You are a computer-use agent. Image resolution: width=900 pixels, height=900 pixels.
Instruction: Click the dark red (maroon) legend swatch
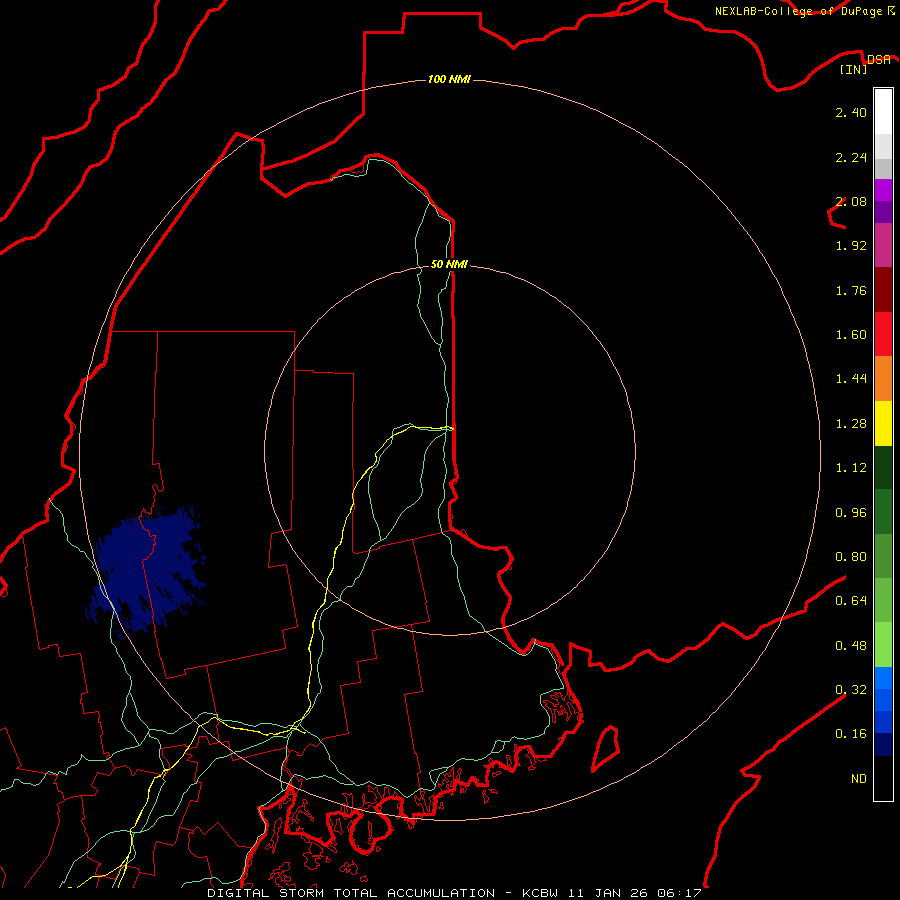[x=883, y=290]
